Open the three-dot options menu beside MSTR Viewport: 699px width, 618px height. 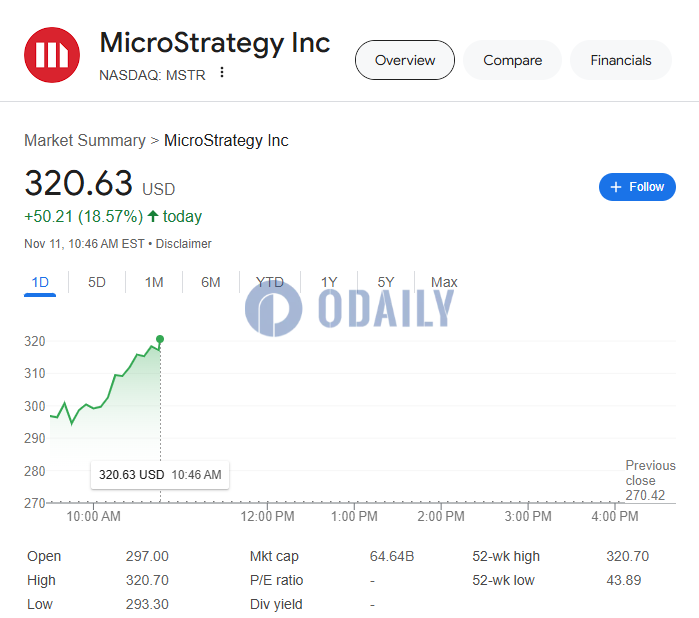pyautogui.click(x=222, y=72)
